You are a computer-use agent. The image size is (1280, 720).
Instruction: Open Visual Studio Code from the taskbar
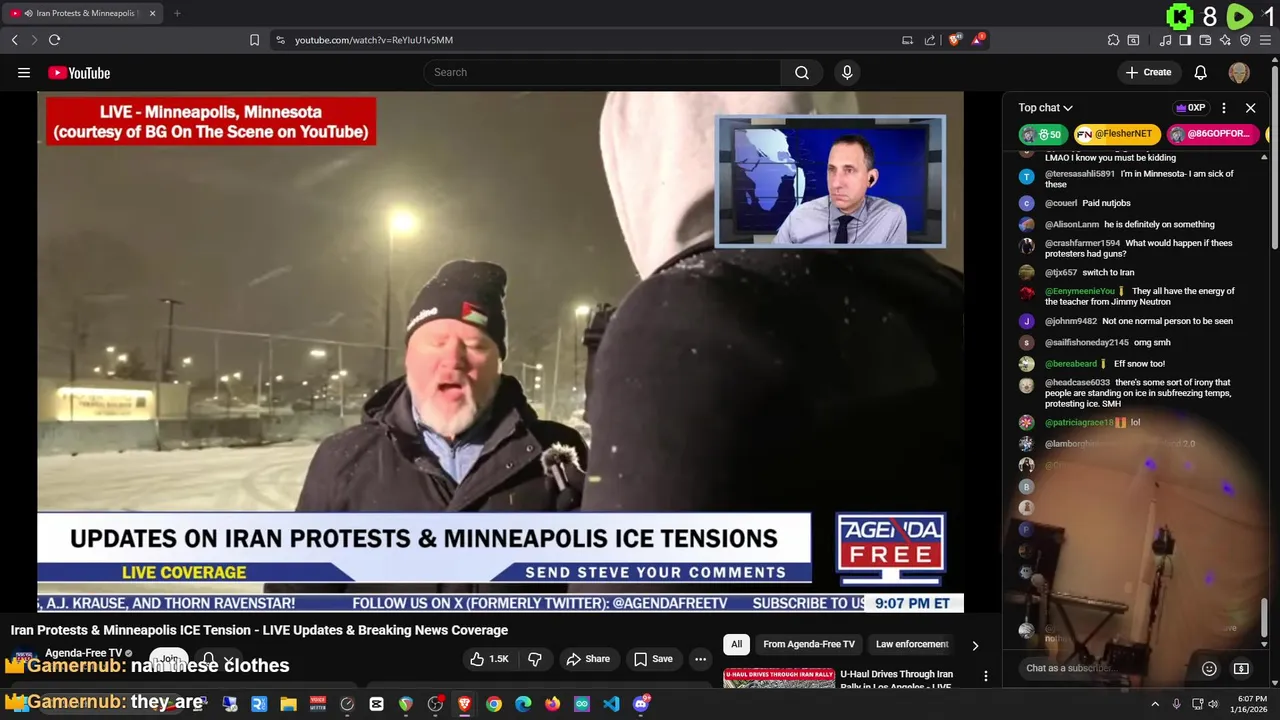coord(611,704)
